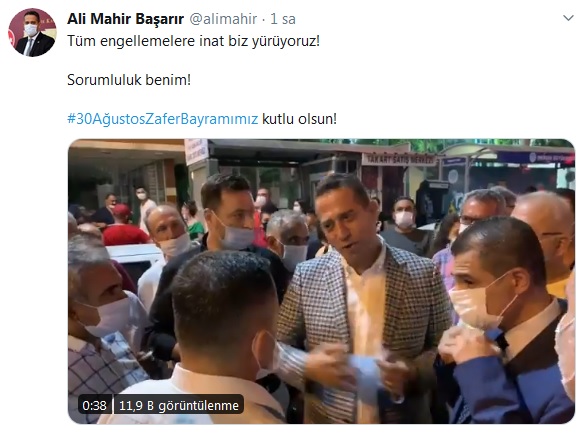The width and height of the screenshot is (580, 436).
Task: Click the 'kutlu olsun!' tweet text
Action: tap(300, 119)
